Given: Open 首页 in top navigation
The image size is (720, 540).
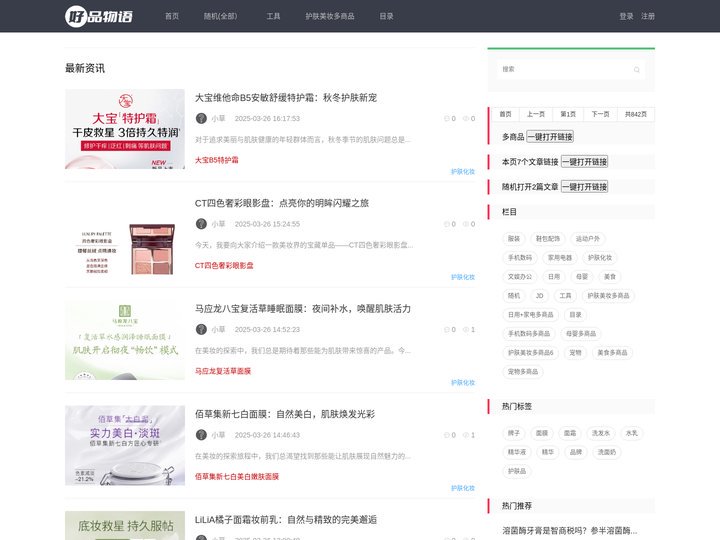Looking at the screenshot, I should 172,16.
